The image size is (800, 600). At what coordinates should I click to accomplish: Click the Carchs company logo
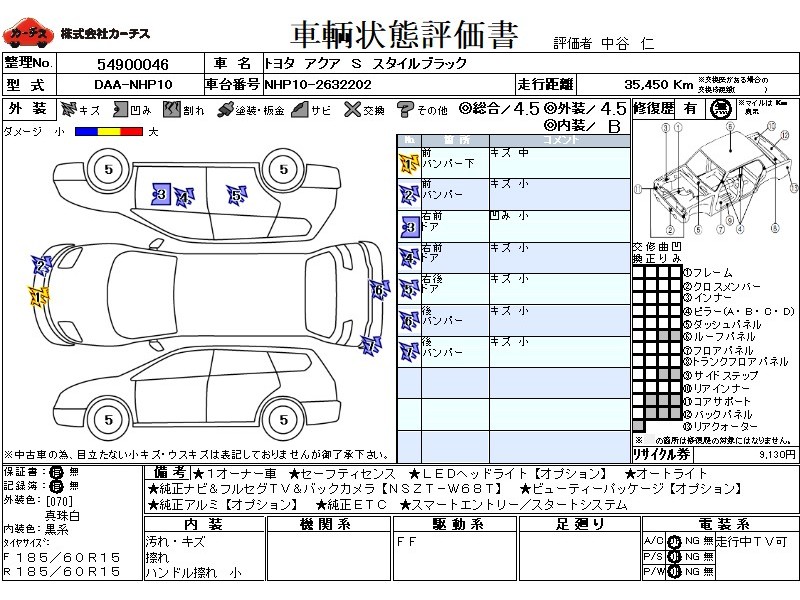tap(30, 36)
